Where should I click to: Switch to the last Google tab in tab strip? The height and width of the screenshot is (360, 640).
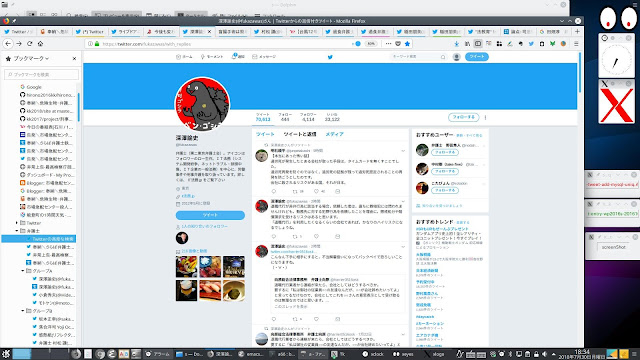[554, 31]
